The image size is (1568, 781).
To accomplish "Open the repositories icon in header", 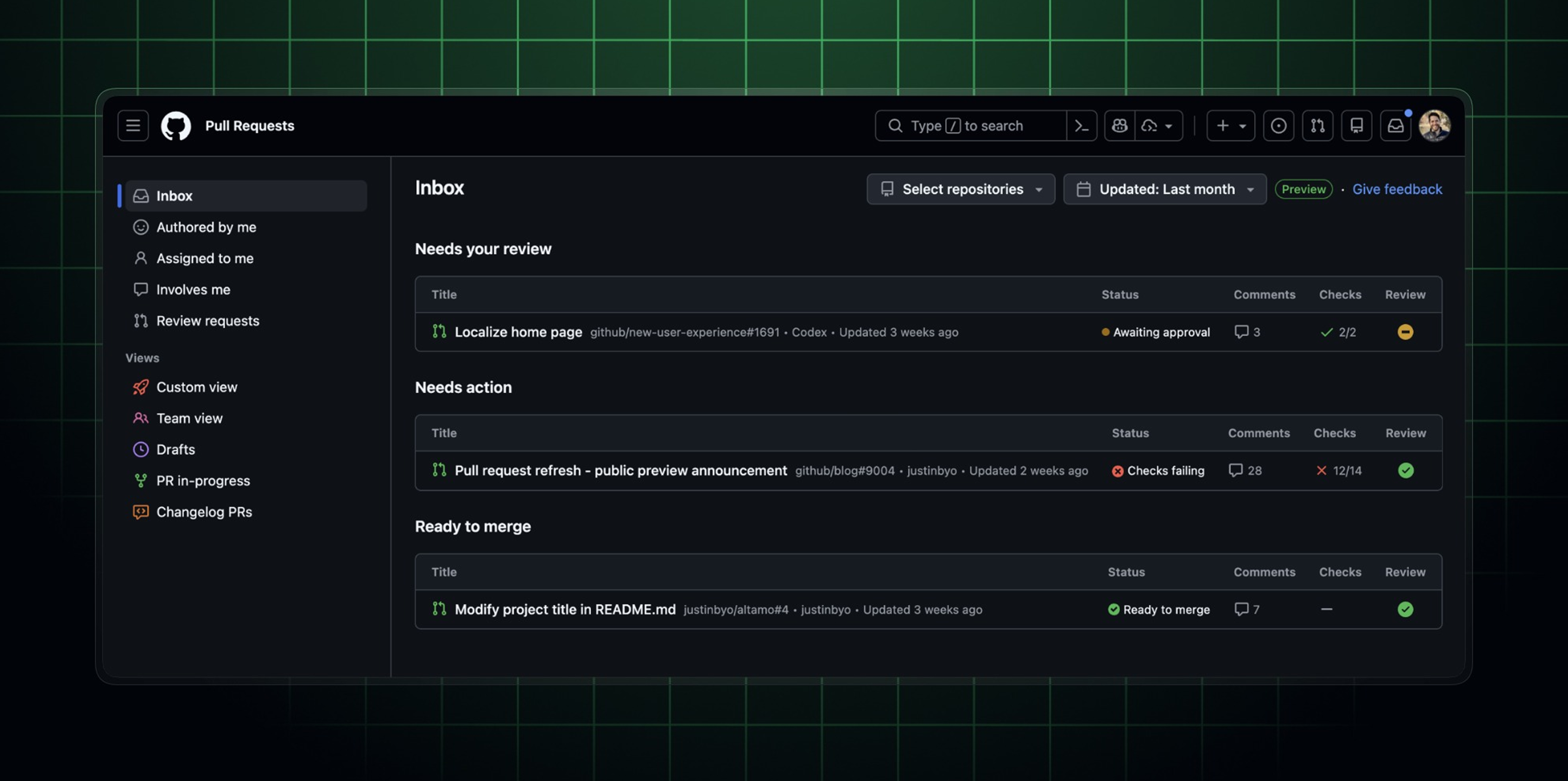I will click(1356, 126).
